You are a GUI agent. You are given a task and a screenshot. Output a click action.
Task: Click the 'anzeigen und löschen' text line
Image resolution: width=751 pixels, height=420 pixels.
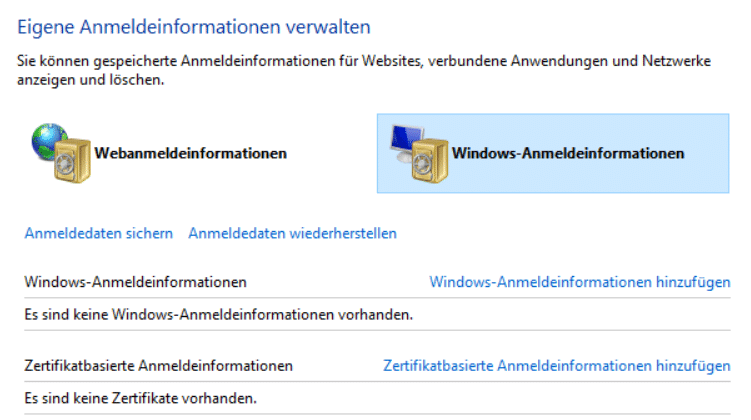[90, 79]
